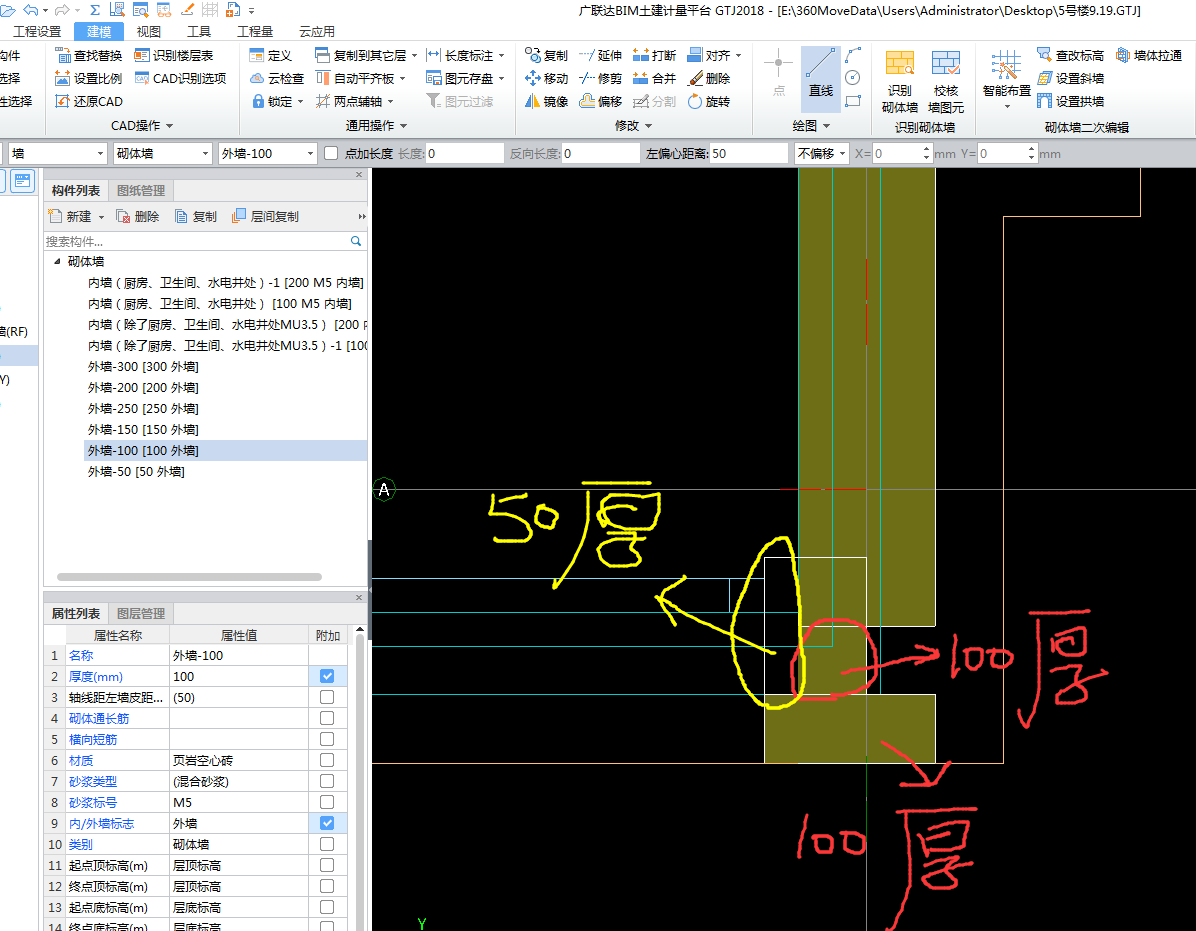The height and width of the screenshot is (931, 1196).
Task: Select 外墙-50 [50 外墙] component
Action: point(136,472)
